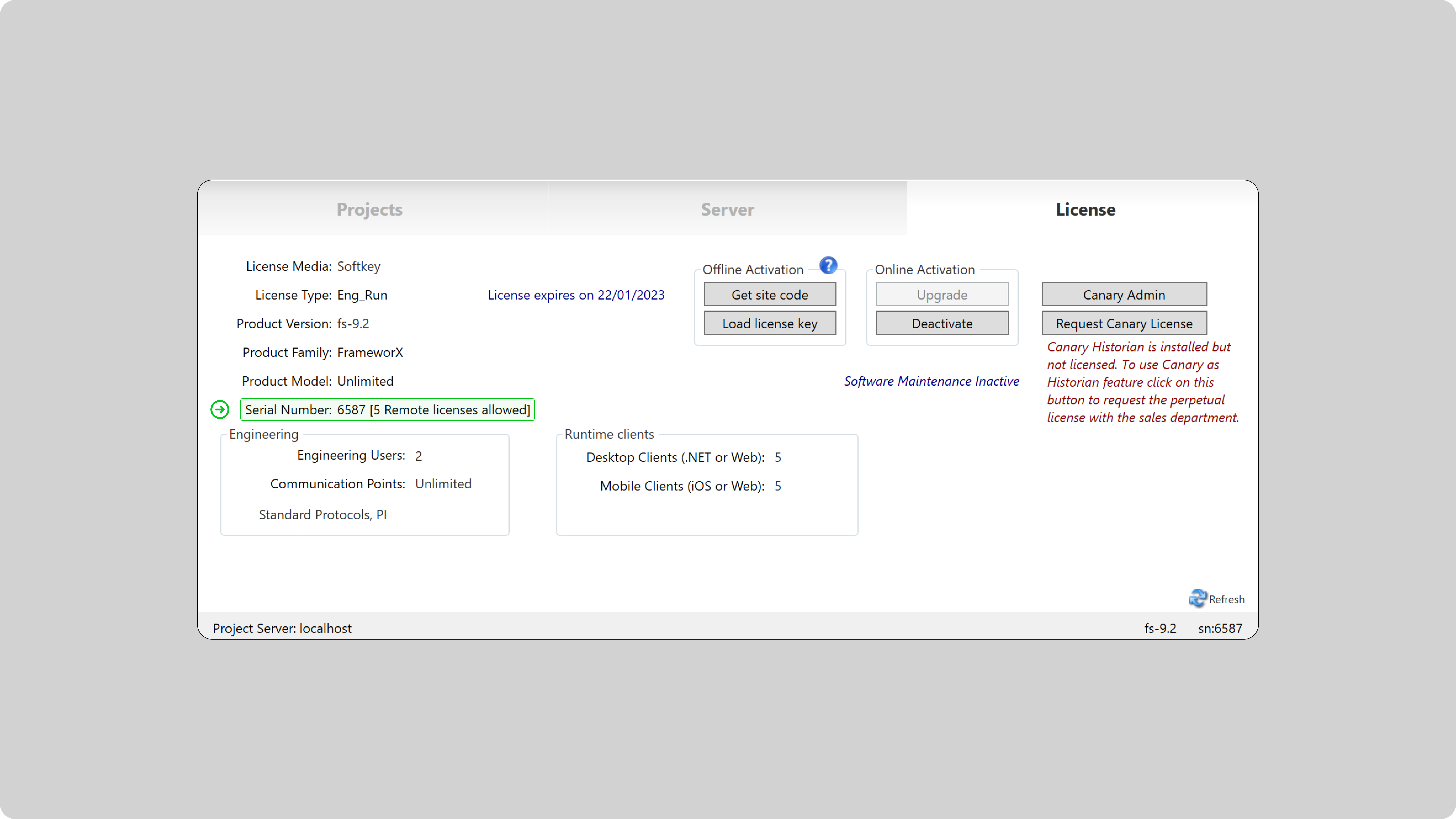The width and height of the screenshot is (1456, 819).
Task: Click the Get site code button
Action: coord(770,294)
